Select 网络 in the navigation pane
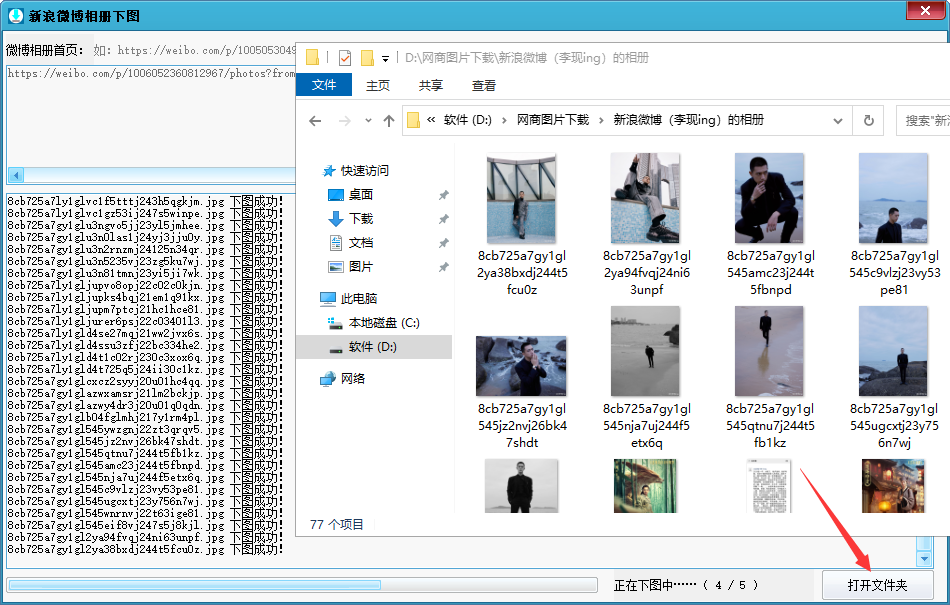Viewport: 950px width, 605px height. click(352, 379)
